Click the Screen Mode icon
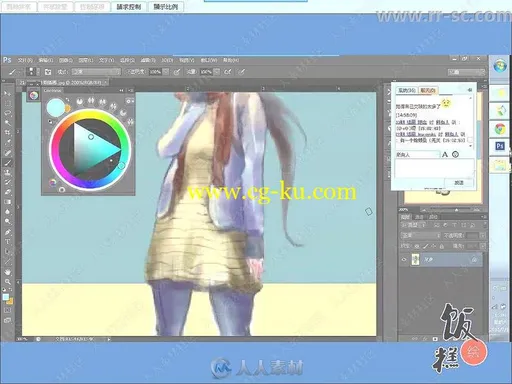Viewport: 512px width, 384px height. click(7, 320)
